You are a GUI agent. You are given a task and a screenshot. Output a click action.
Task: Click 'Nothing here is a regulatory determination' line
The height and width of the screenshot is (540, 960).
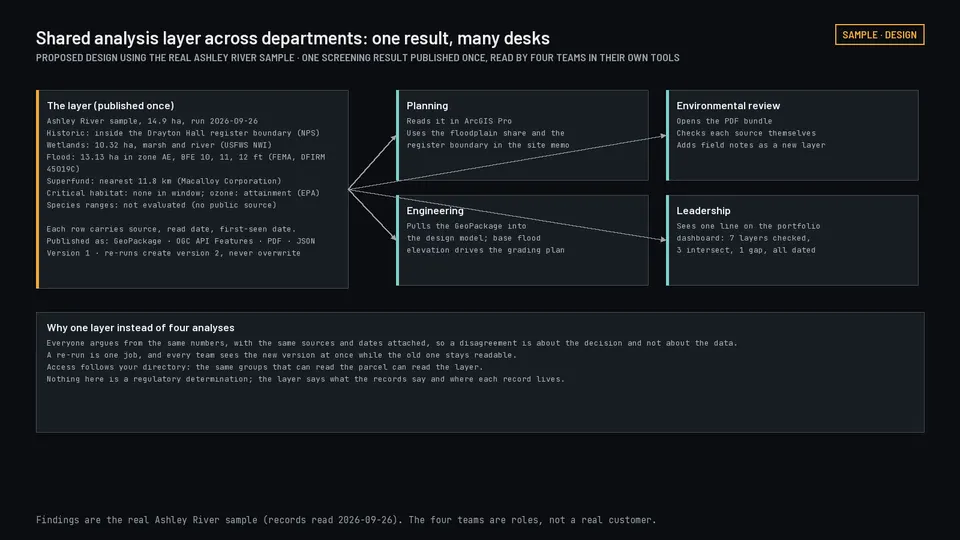click(x=306, y=379)
